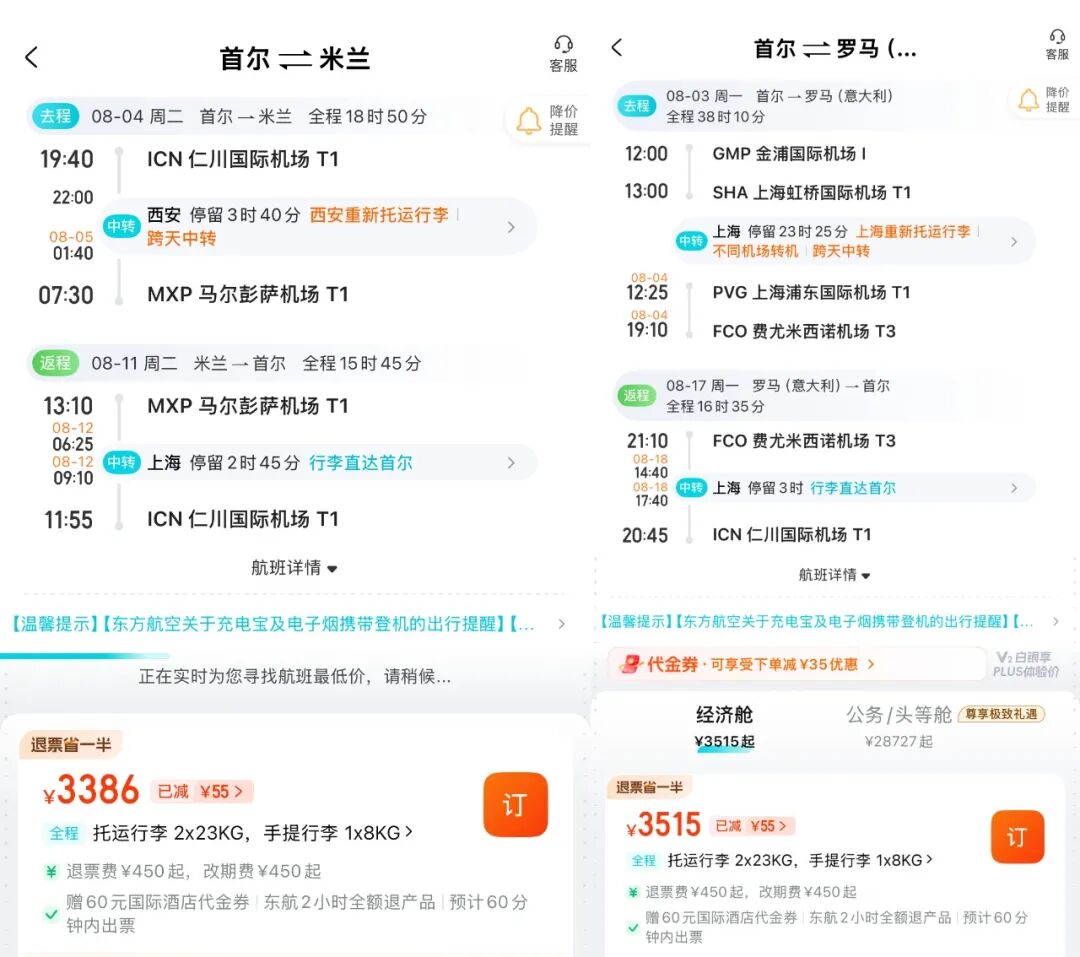The image size is (1080, 957).
Task: Tap the swap arrows between 首尔 and 米兰
Action: (x=295, y=60)
